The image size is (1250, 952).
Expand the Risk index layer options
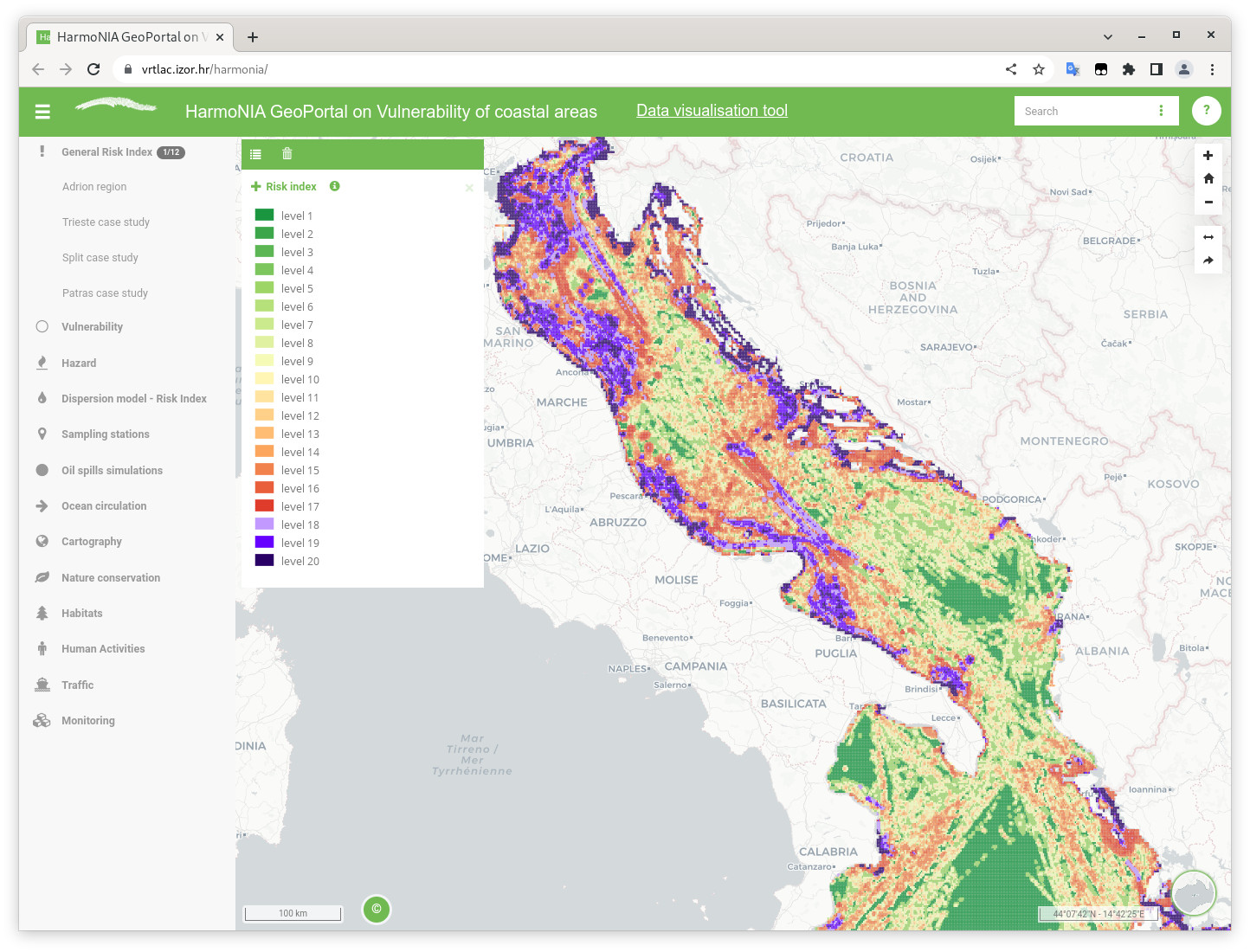[256, 186]
